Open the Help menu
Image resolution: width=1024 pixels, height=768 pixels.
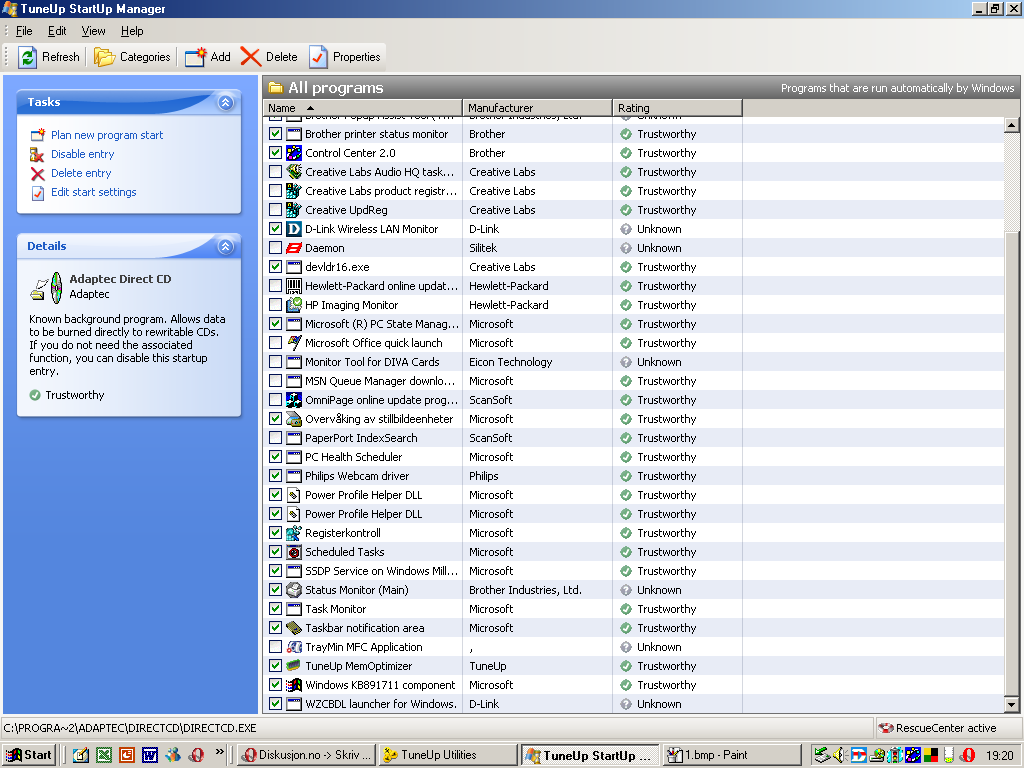tap(132, 31)
